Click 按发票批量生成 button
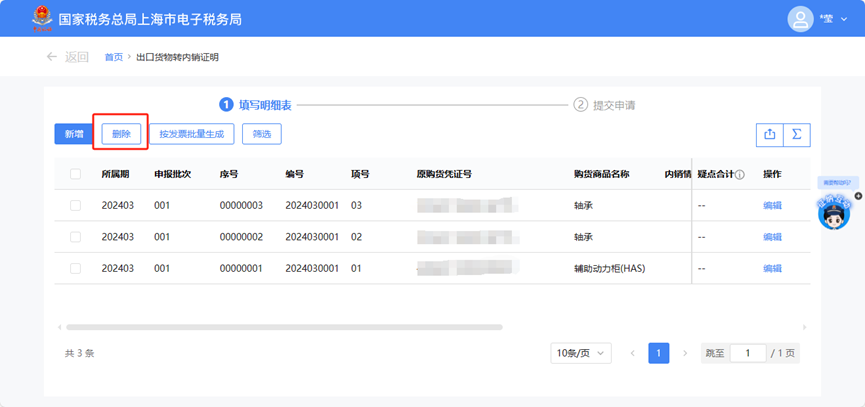 click(x=191, y=134)
